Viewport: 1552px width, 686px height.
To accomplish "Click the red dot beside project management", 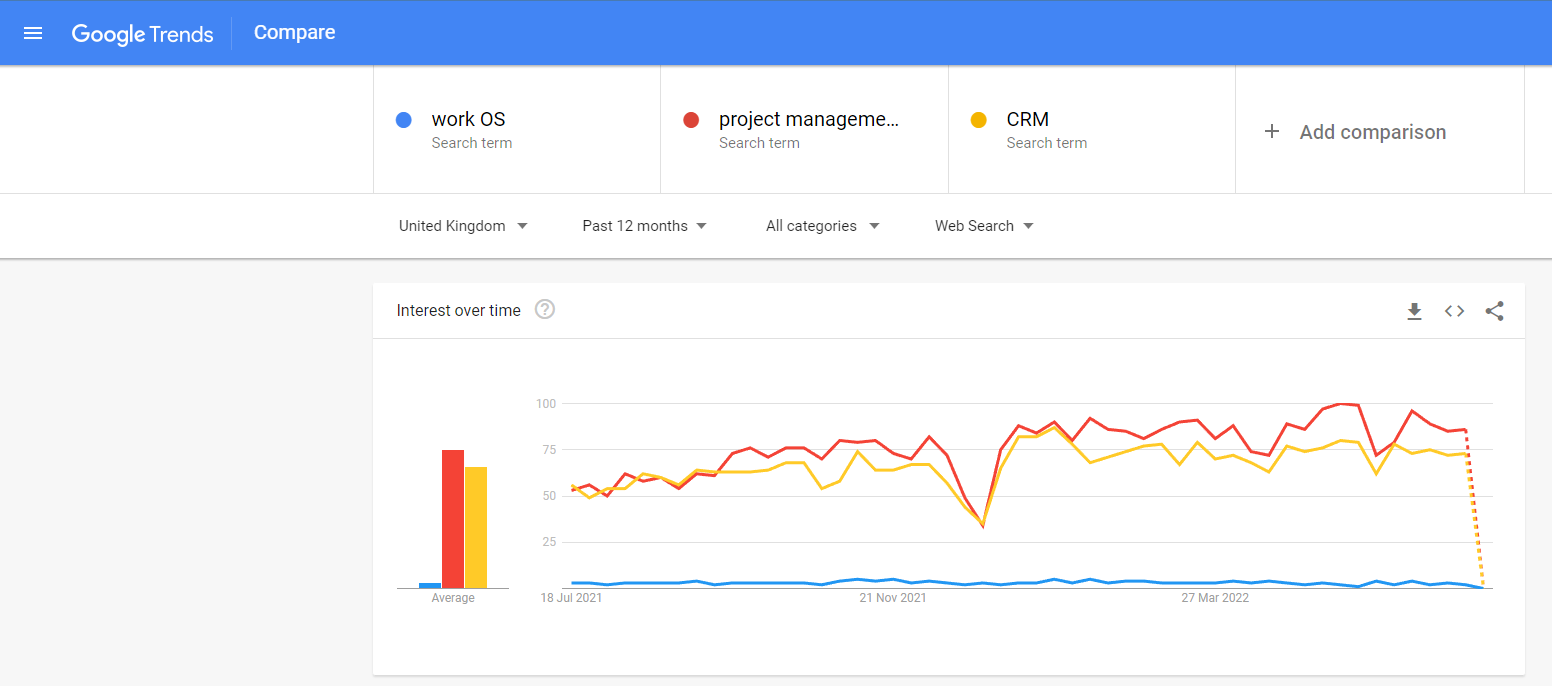I will (690, 120).
